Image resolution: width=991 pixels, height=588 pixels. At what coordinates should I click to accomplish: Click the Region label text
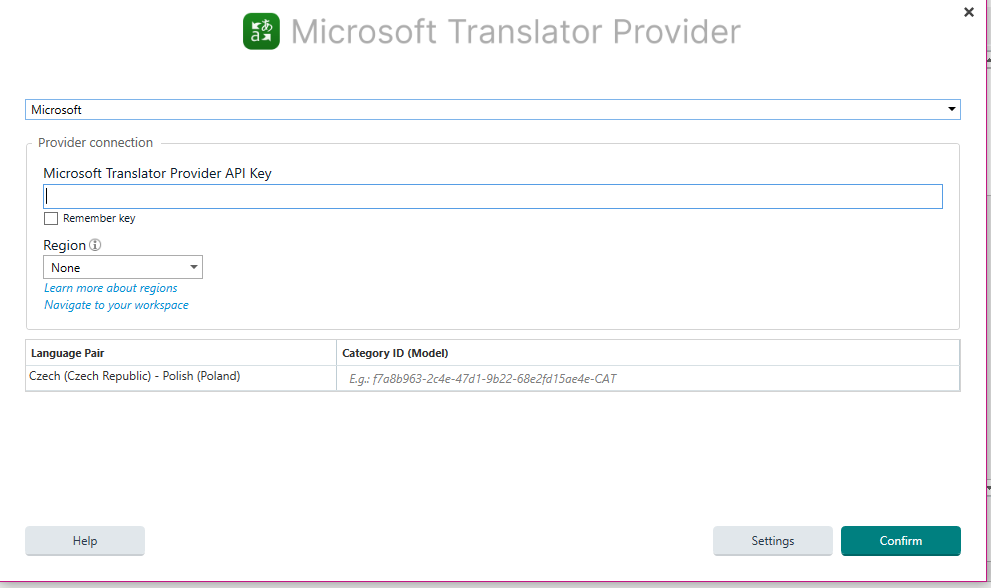point(64,245)
